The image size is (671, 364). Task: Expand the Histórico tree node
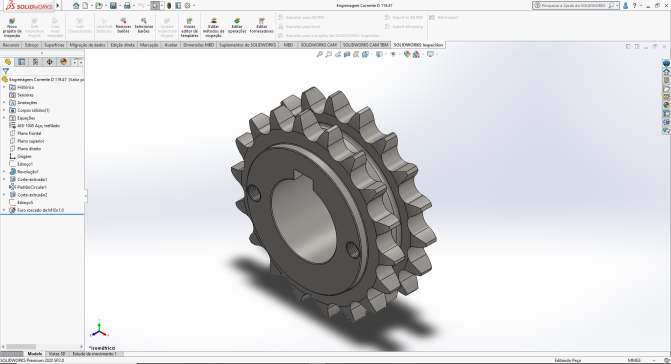tap(4, 87)
